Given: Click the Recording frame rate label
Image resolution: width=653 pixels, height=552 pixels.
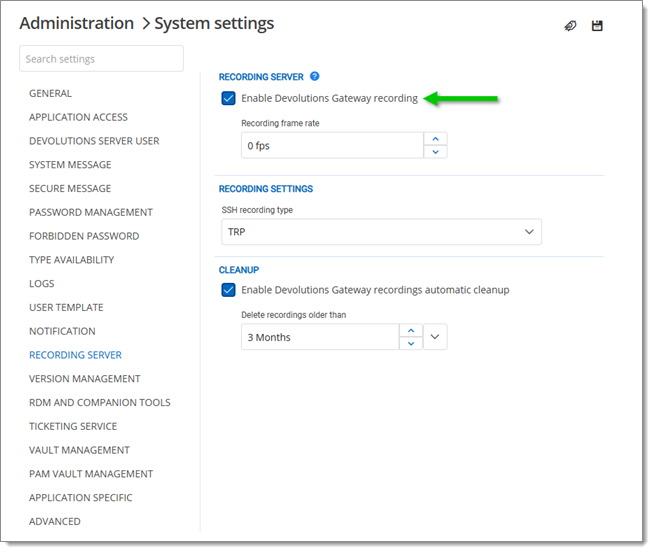Looking at the screenshot, I should (280, 123).
